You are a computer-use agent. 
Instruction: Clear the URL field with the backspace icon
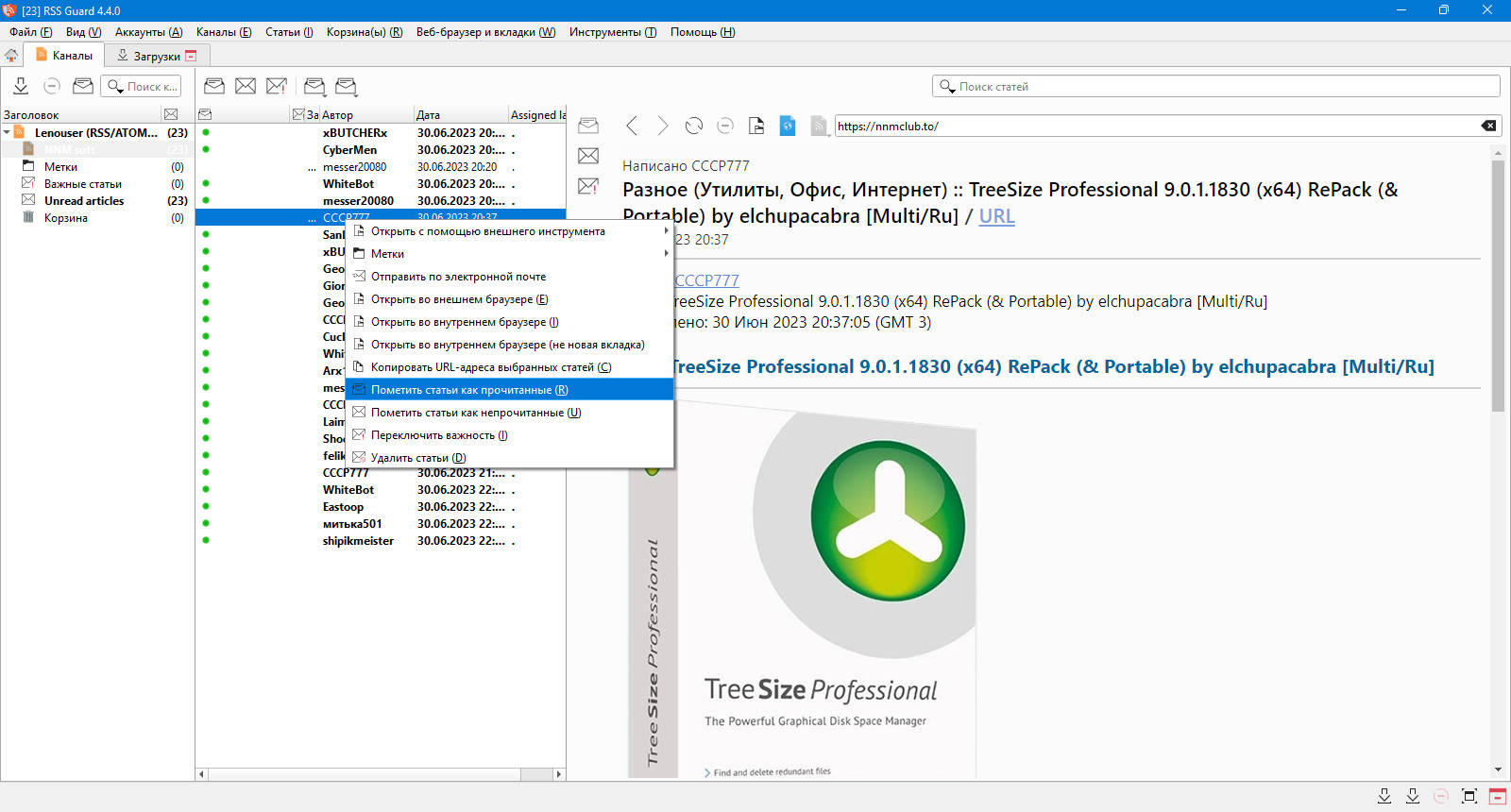[1488, 126]
